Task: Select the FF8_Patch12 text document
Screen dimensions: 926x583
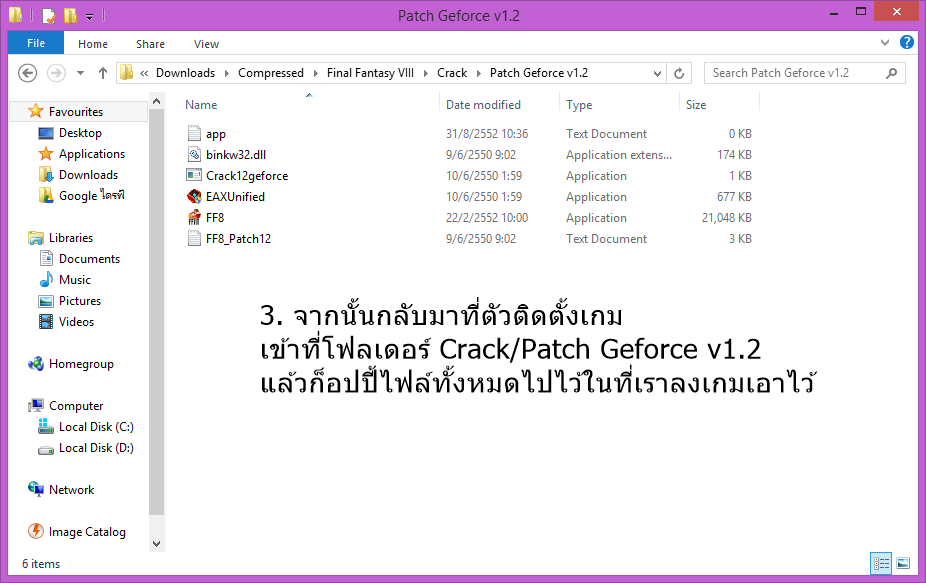Action: 238,239
